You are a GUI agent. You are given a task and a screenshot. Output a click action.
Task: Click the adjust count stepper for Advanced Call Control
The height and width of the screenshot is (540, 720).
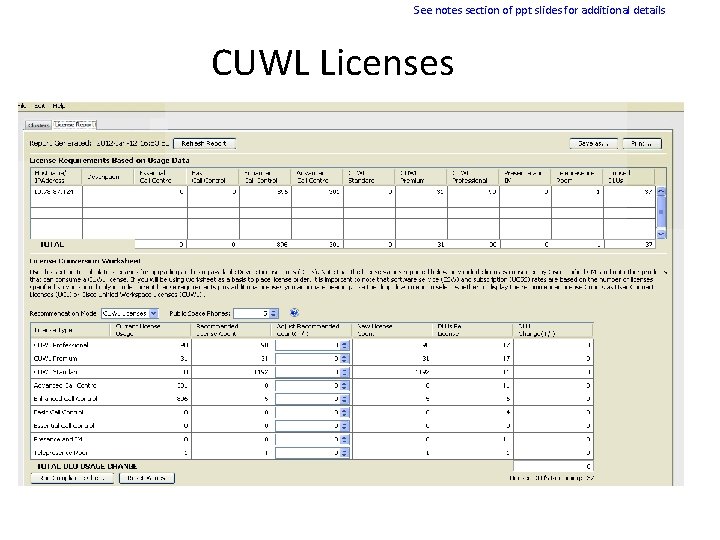[x=344, y=386]
